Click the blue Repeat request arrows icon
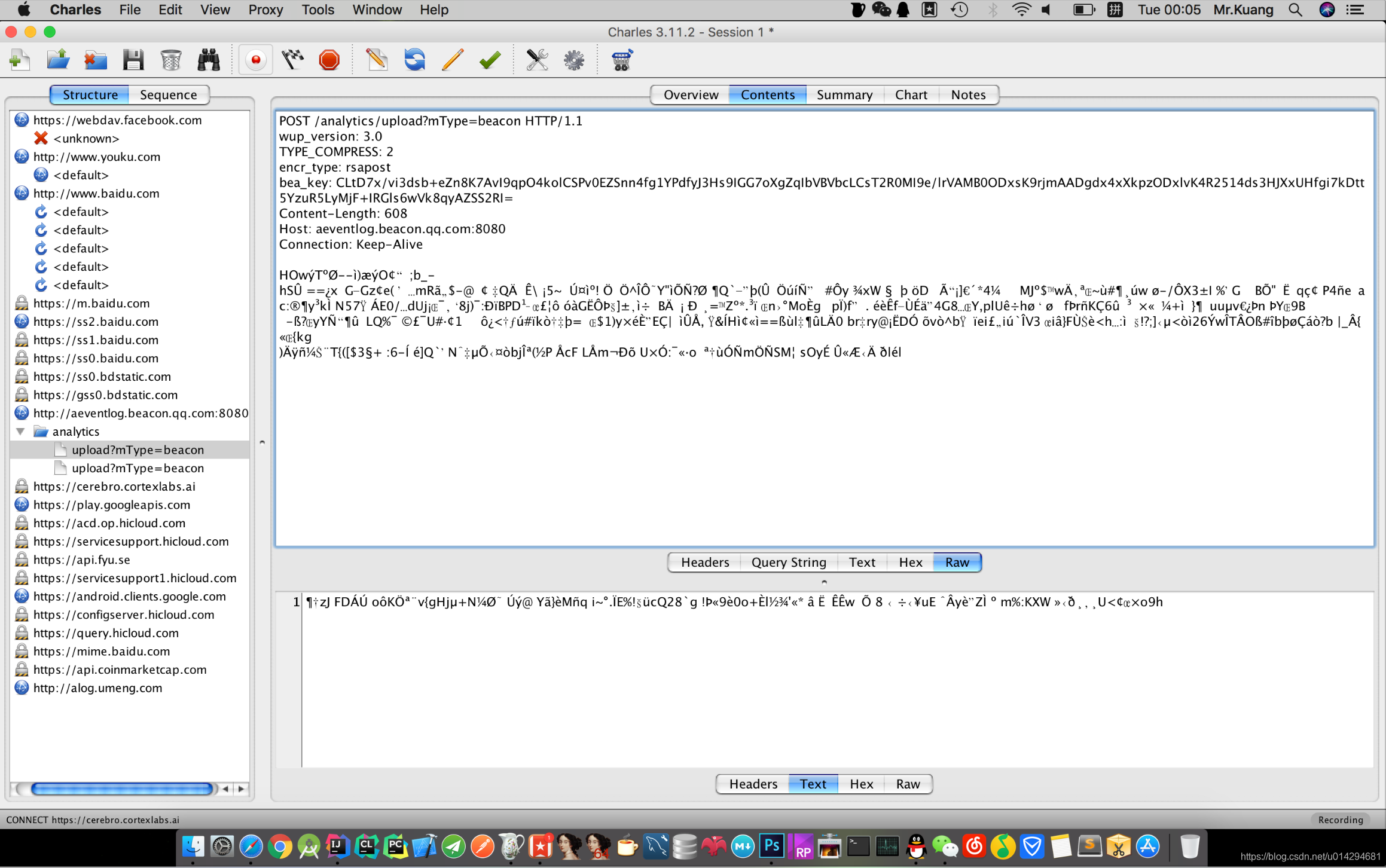The height and width of the screenshot is (868, 1386). 414,60
